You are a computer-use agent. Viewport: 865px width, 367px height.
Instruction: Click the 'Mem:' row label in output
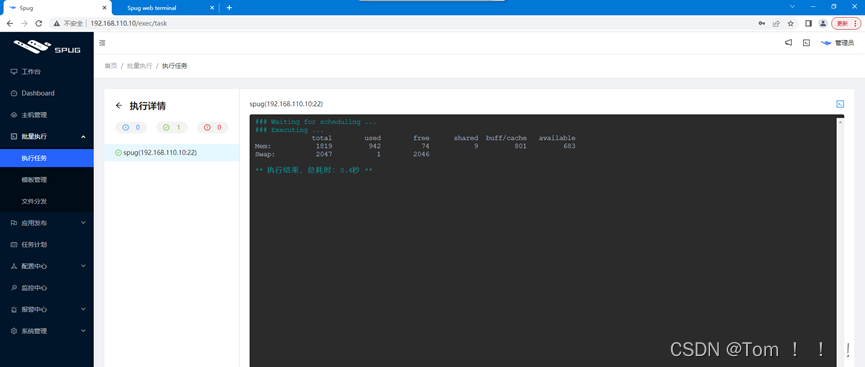(x=263, y=146)
